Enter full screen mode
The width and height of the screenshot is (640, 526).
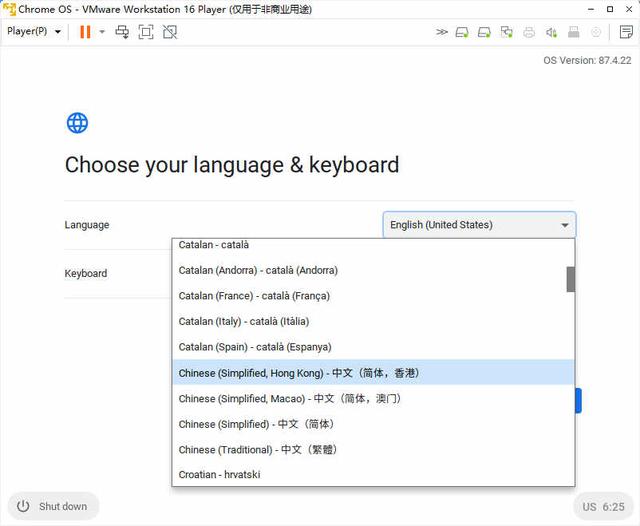tap(146, 32)
